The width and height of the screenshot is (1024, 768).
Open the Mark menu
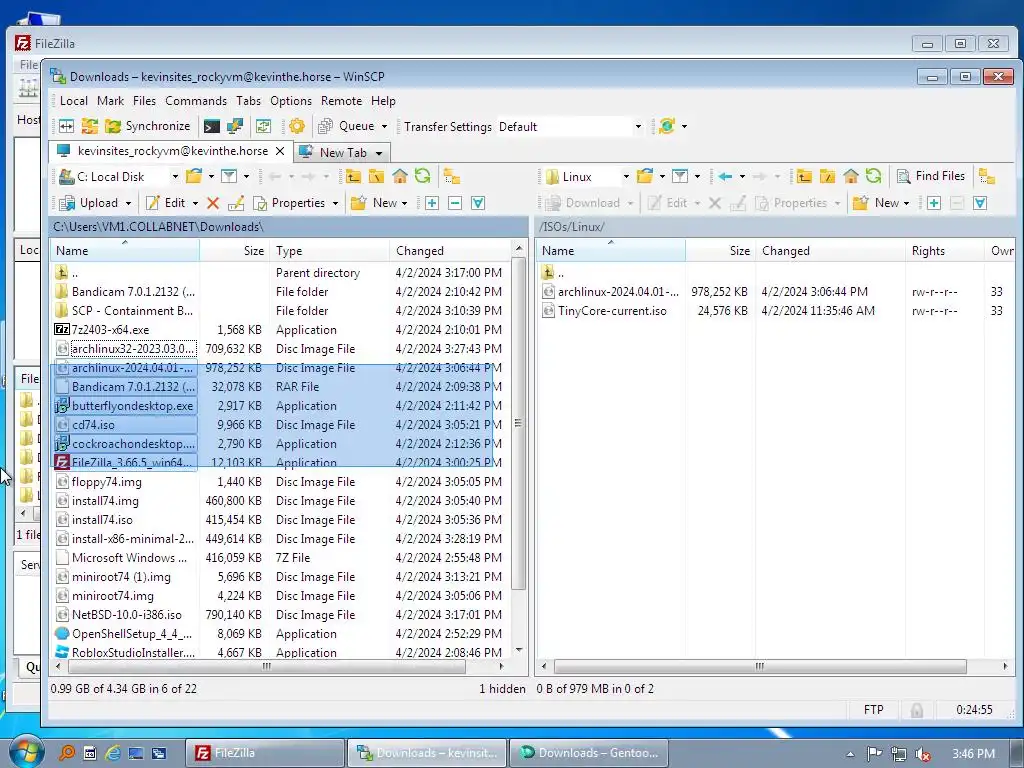110,101
